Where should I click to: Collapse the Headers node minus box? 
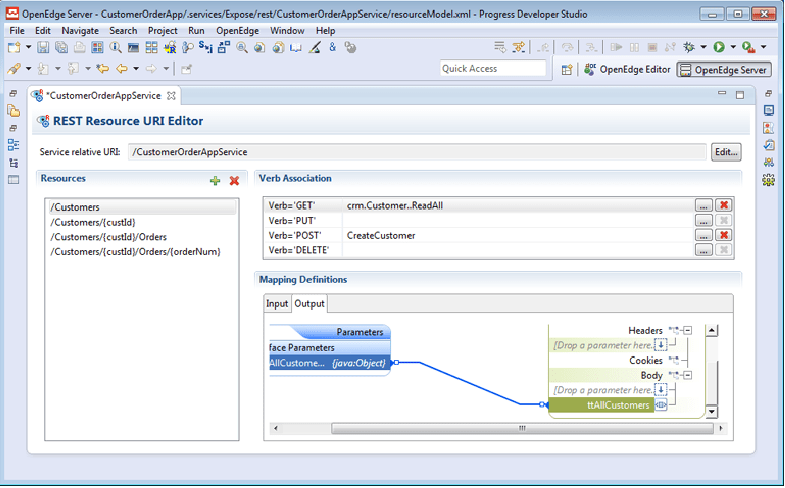(688, 330)
